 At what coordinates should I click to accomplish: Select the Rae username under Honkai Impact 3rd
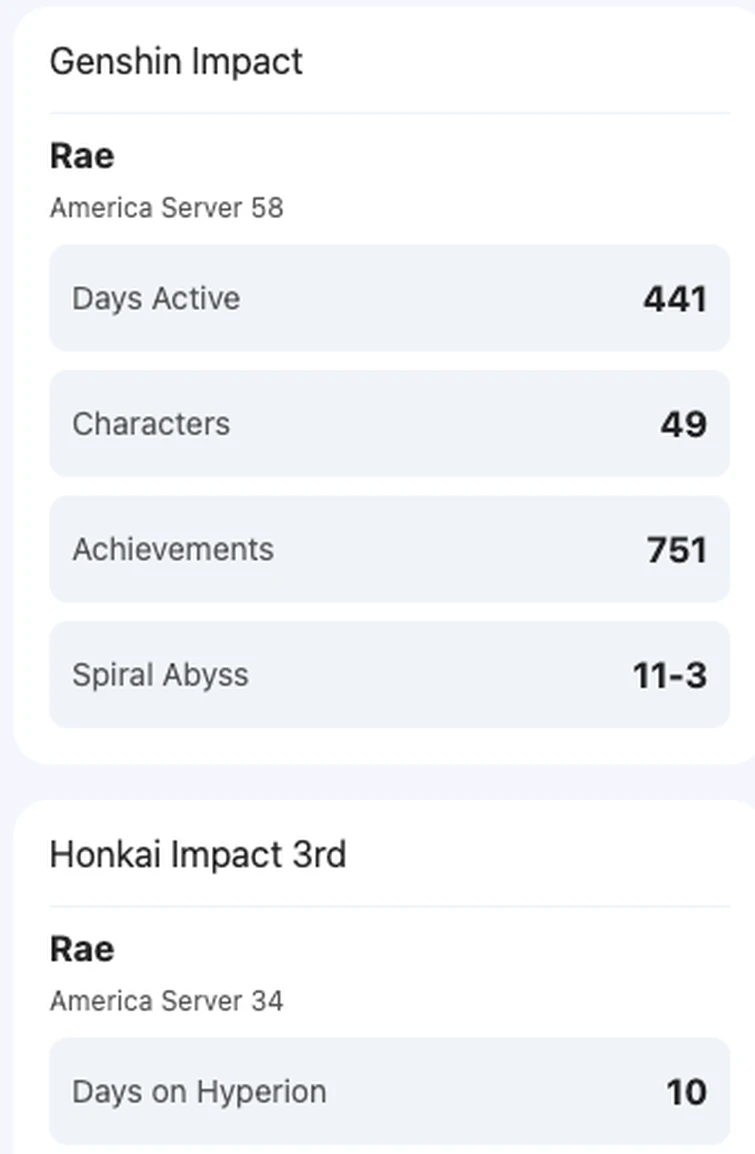coord(82,949)
